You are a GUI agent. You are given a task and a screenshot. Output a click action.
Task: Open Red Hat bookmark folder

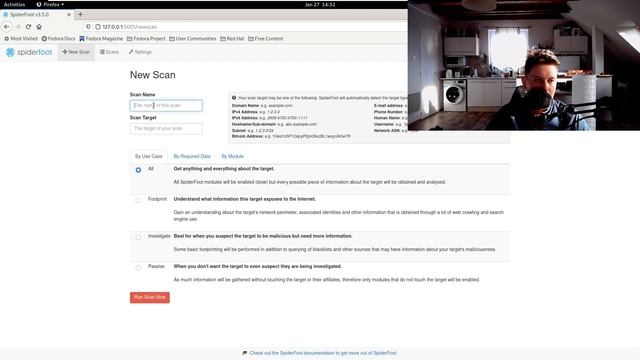tap(232, 38)
